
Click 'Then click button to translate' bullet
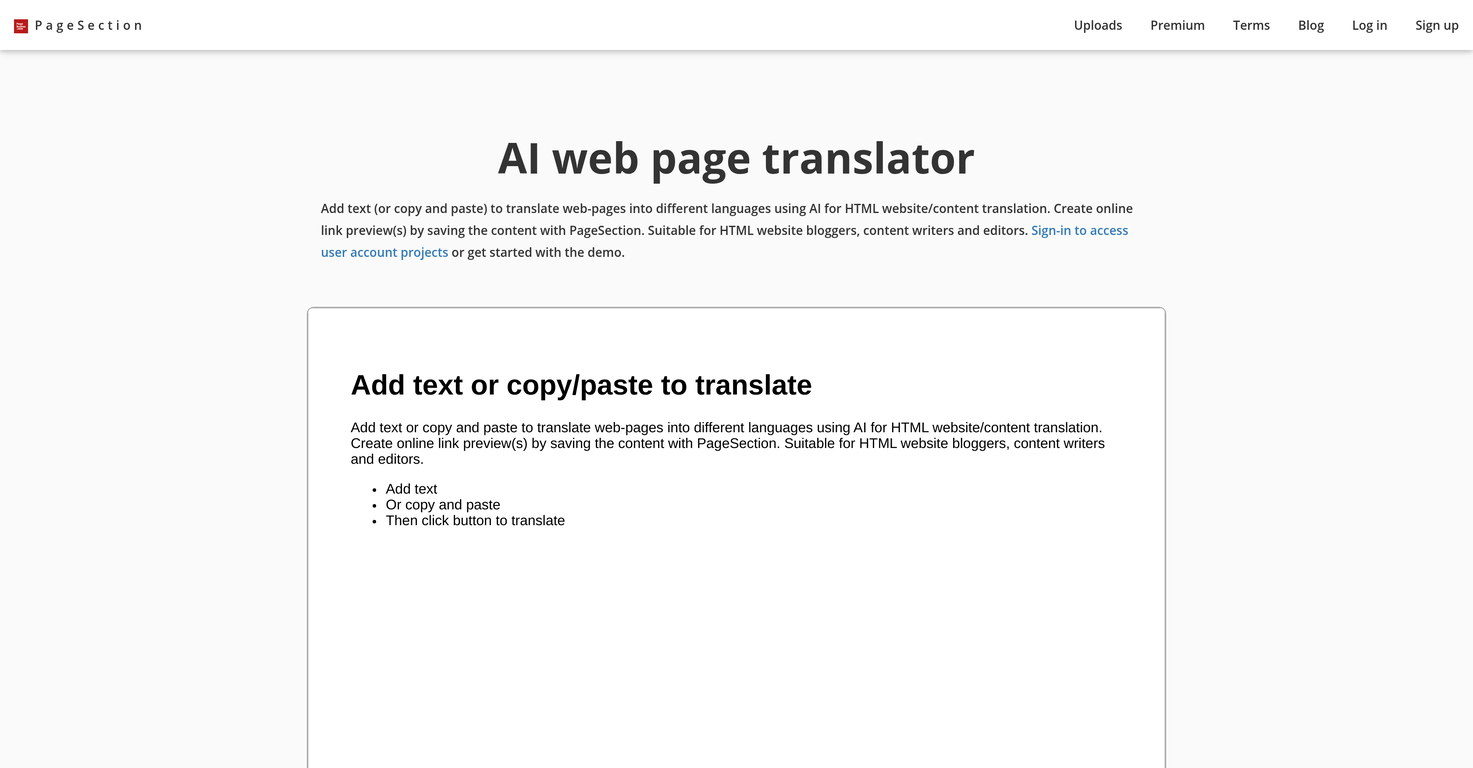click(475, 520)
